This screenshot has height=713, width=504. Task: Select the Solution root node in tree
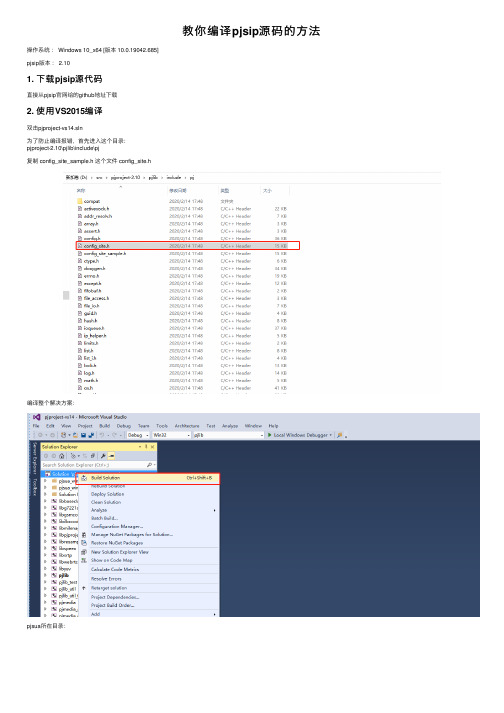click(x=60, y=474)
